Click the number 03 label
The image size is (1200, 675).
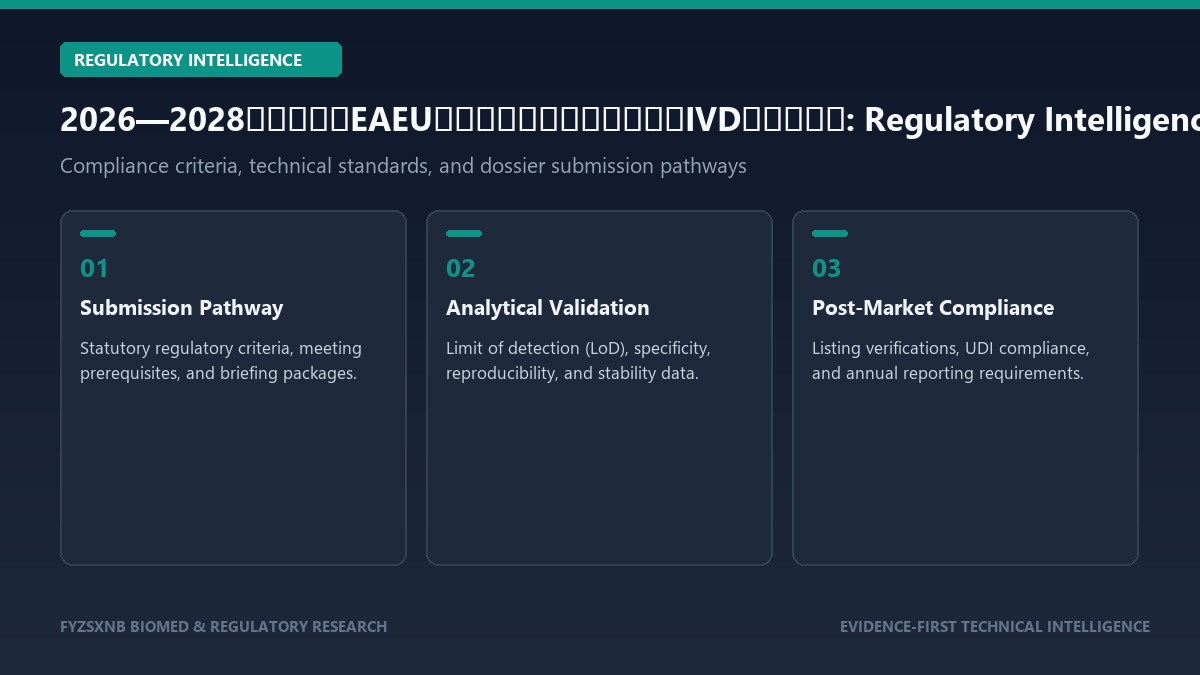827,268
